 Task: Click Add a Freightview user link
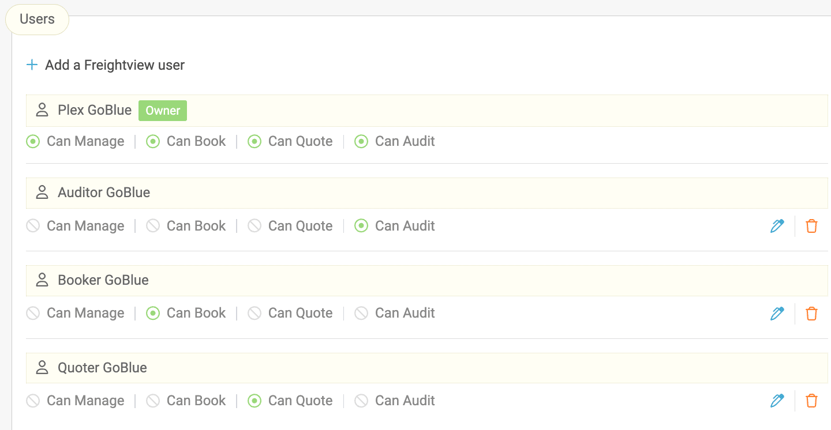pos(114,65)
